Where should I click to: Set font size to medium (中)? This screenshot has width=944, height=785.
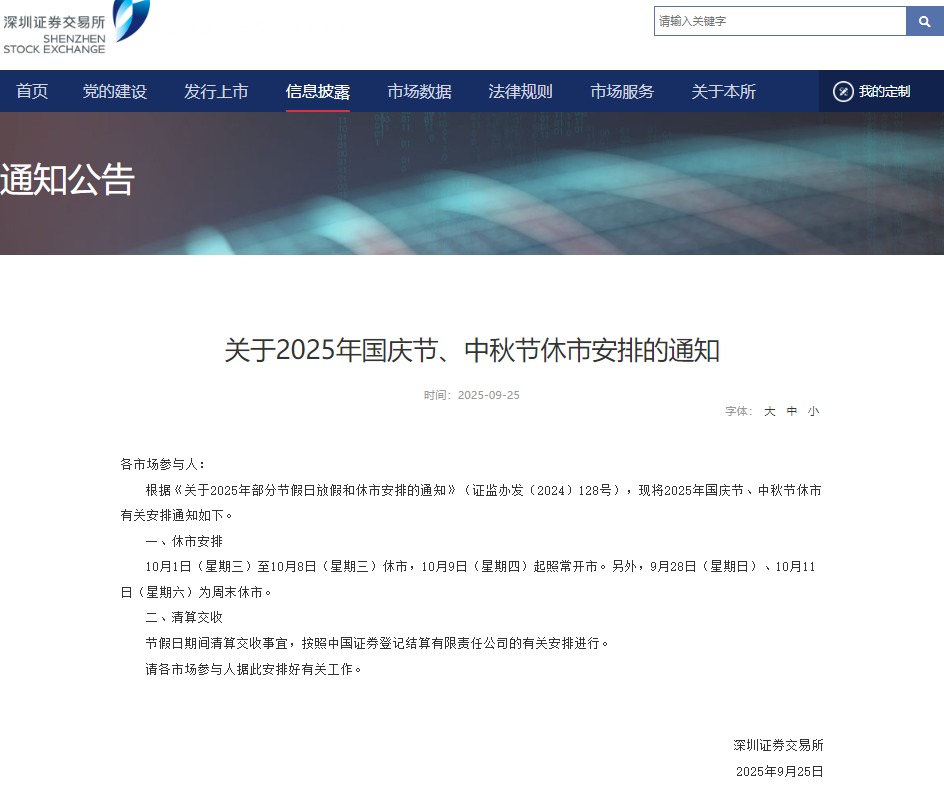792,411
